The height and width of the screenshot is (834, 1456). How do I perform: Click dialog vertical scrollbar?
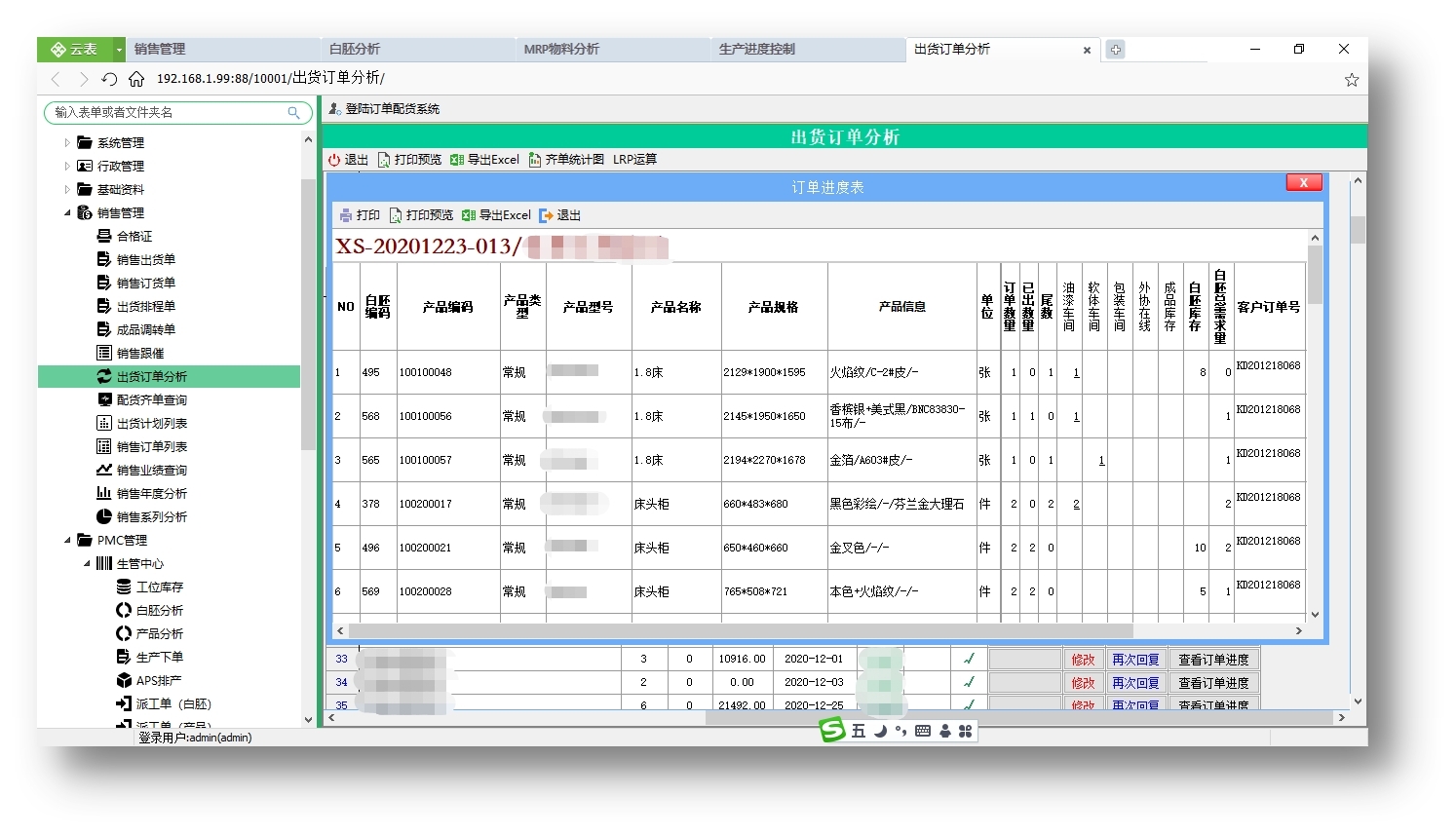pos(1315,275)
